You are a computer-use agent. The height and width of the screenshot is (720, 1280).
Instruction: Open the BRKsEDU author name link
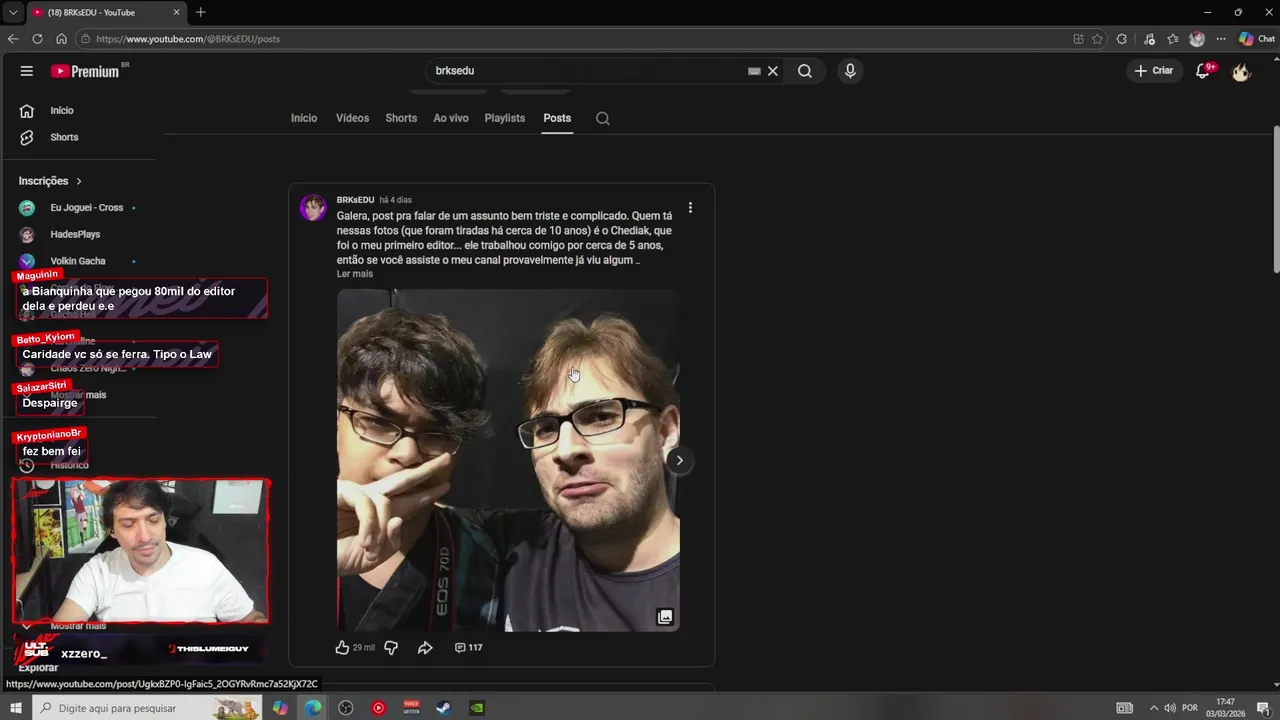[355, 200]
